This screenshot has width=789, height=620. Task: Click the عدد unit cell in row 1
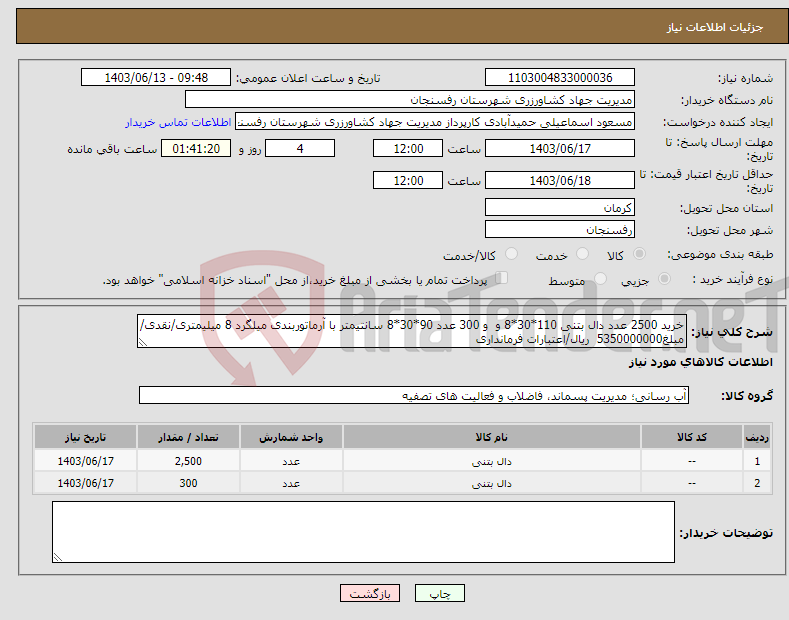[291, 461]
